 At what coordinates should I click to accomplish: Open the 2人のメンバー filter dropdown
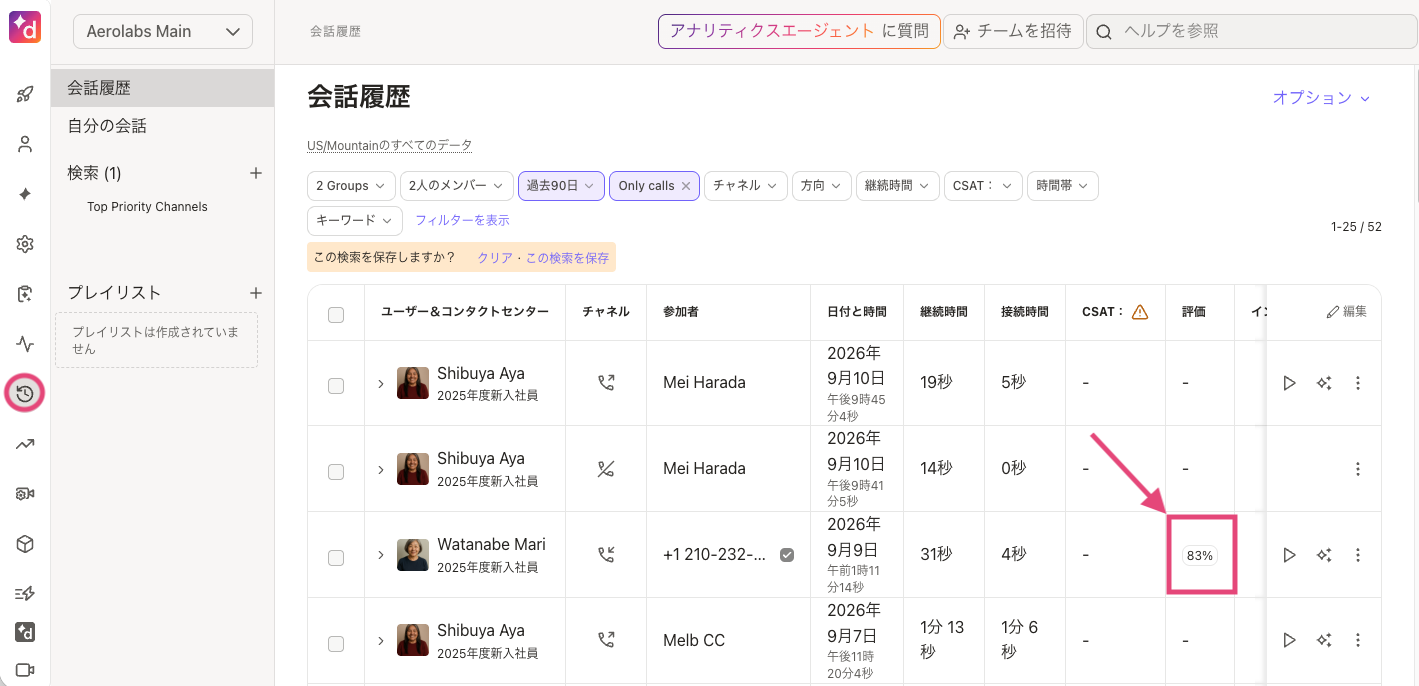[x=456, y=186]
